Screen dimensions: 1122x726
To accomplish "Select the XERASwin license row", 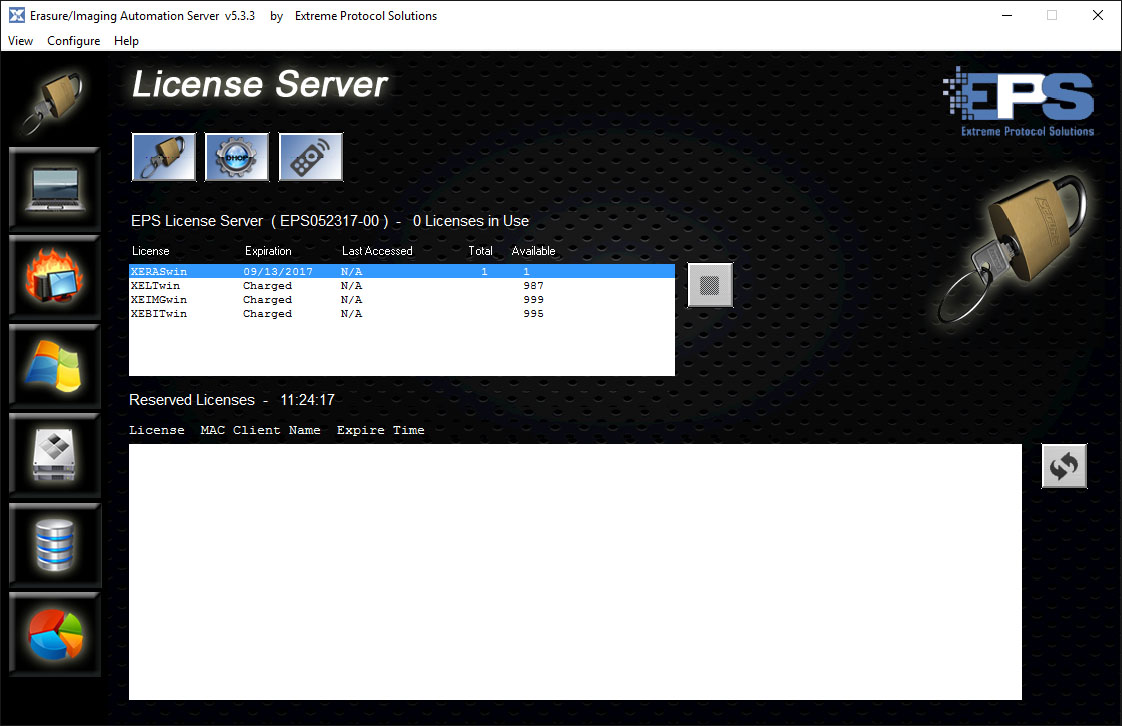I will pyautogui.click(x=401, y=271).
